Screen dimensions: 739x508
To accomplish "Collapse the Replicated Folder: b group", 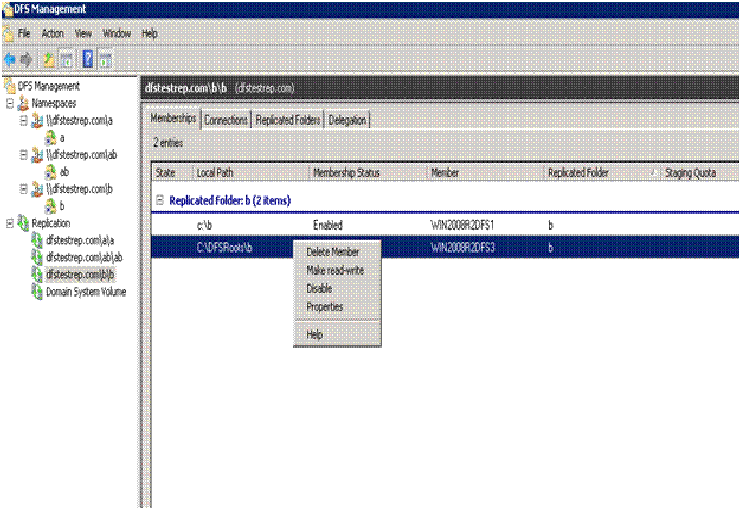I will coord(160,200).
